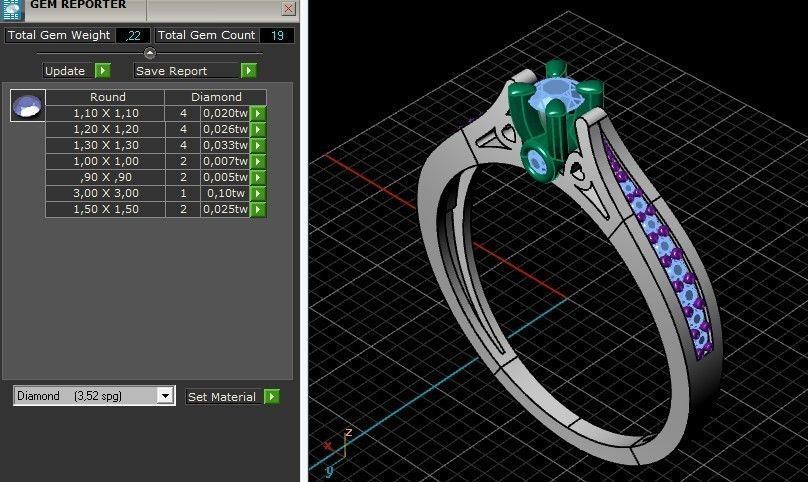Click the Diamond column header

point(216,97)
